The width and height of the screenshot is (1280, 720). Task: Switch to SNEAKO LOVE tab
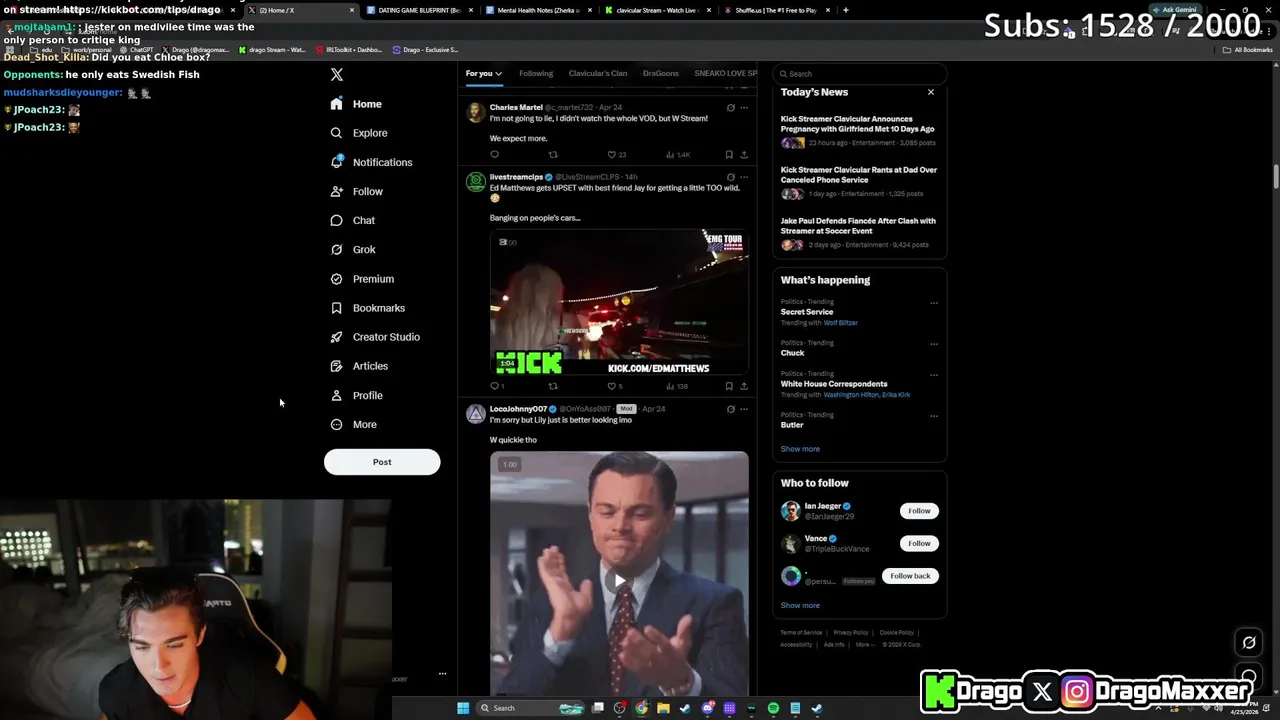(725, 73)
